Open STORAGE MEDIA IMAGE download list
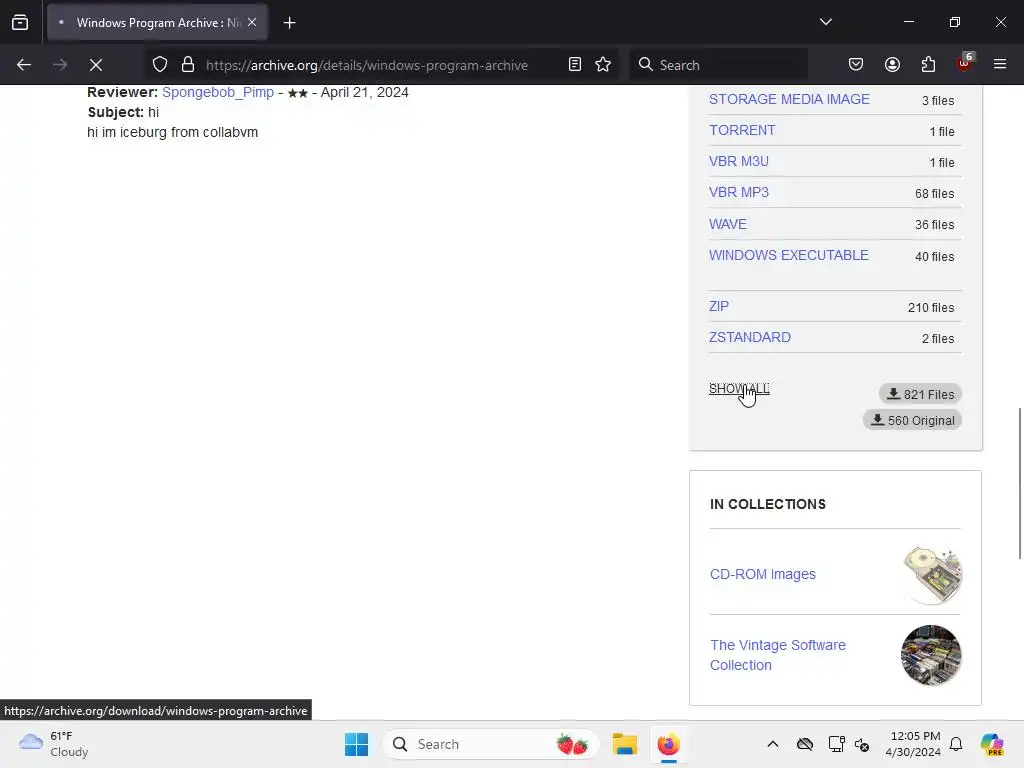This screenshot has height=768, width=1024. [789, 99]
